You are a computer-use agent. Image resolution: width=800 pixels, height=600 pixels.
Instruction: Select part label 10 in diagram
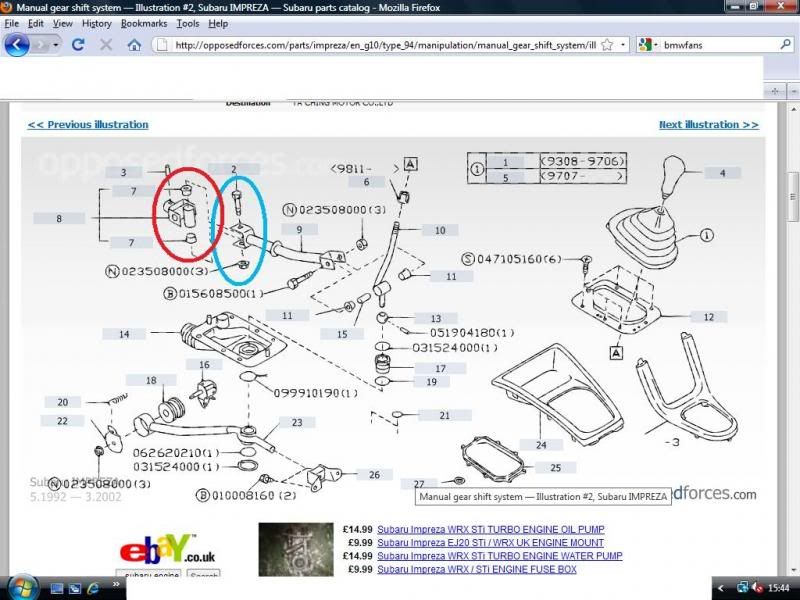(x=440, y=230)
